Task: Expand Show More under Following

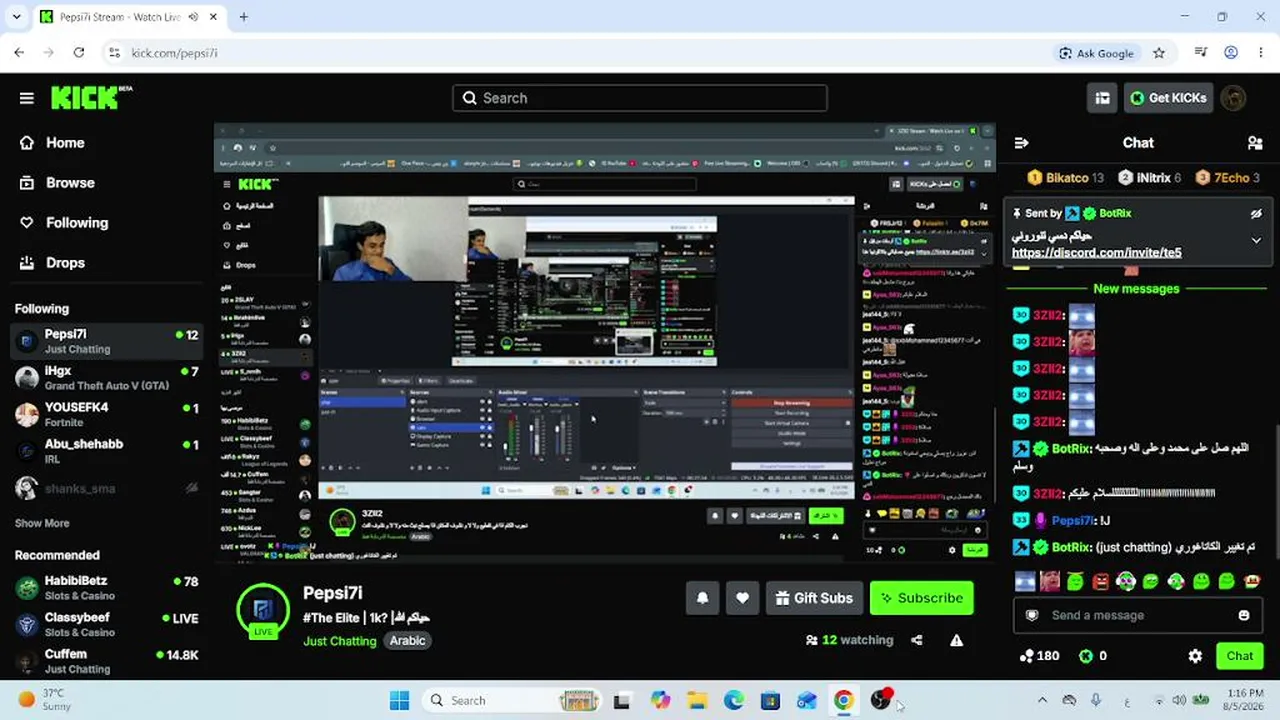Action: (42, 523)
